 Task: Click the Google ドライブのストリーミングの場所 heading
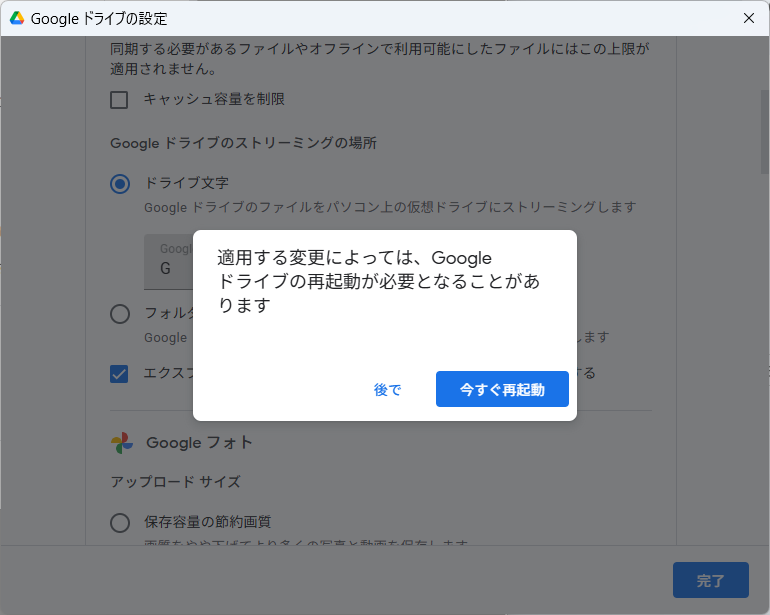[243, 143]
